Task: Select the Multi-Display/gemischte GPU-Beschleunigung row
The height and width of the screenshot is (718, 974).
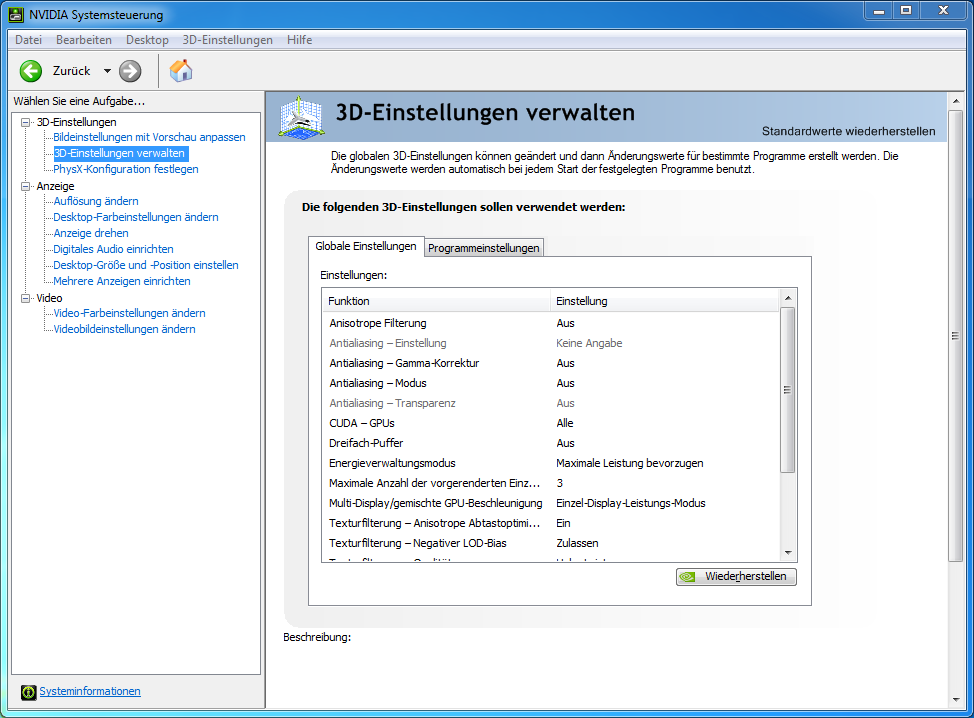Action: click(551, 503)
